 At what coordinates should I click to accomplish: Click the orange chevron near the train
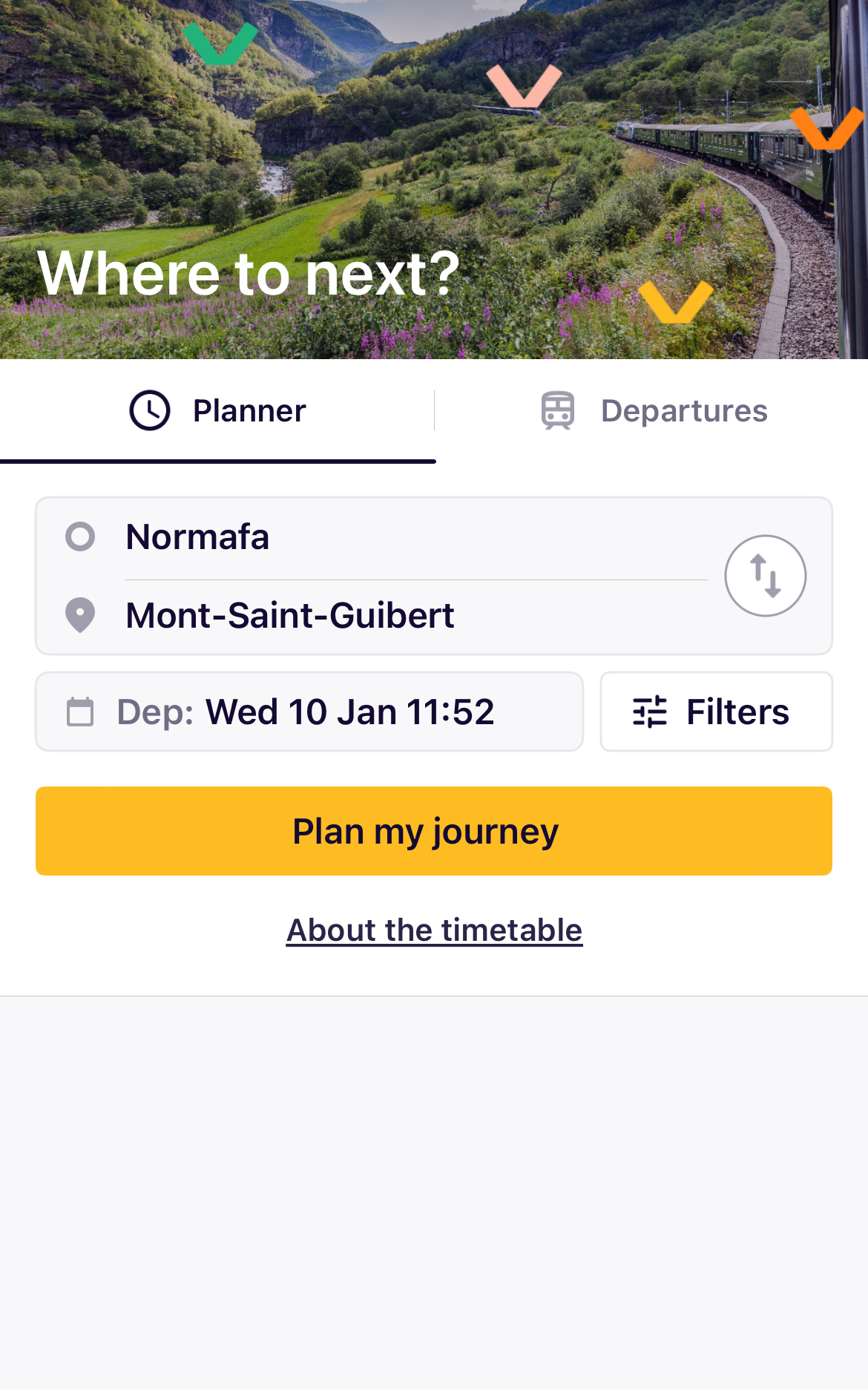click(x=826, y=128)
